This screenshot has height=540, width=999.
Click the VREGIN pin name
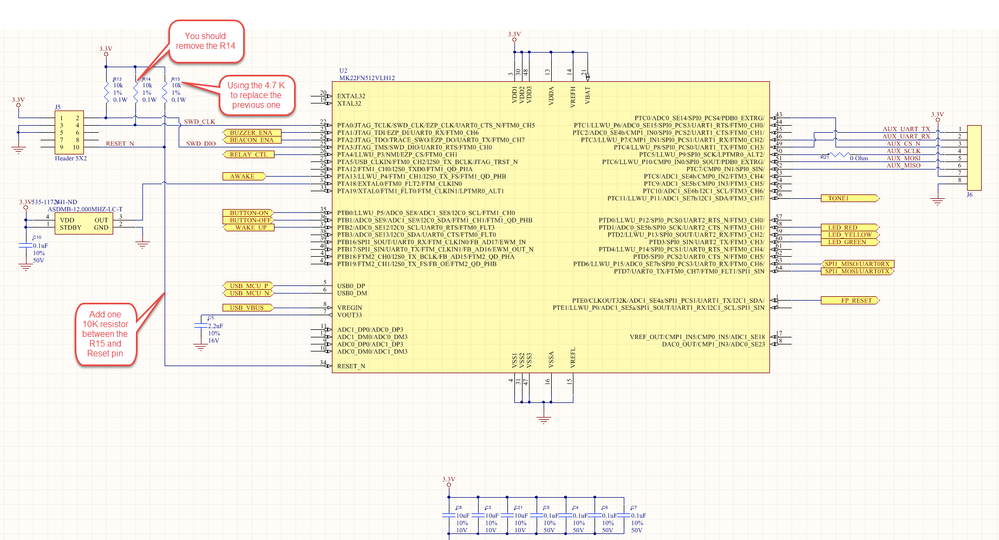[350, 308]
